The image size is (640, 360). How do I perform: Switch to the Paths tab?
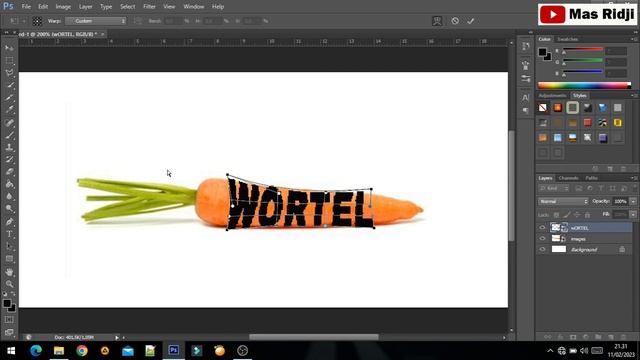591,178
